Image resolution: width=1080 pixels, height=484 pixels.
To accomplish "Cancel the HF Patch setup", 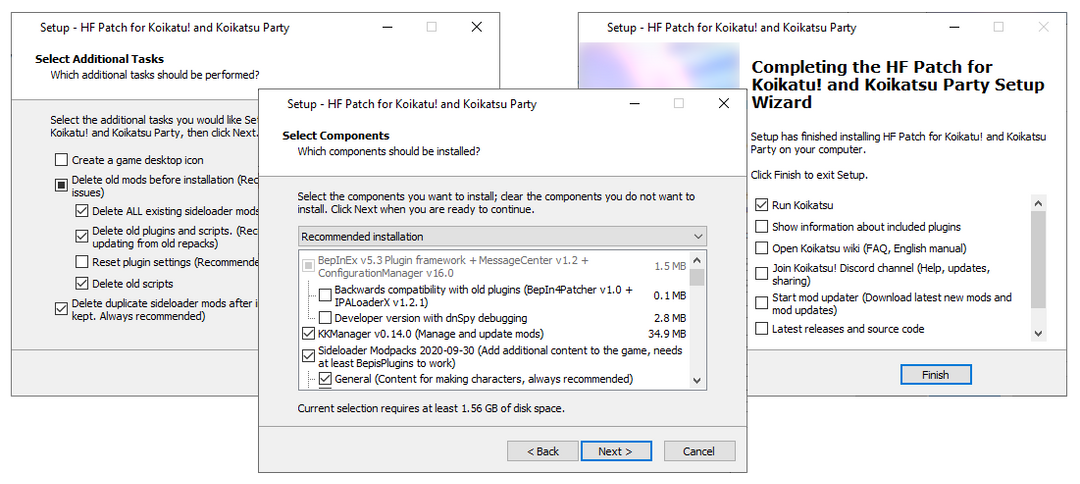I will tap(699, 451).
